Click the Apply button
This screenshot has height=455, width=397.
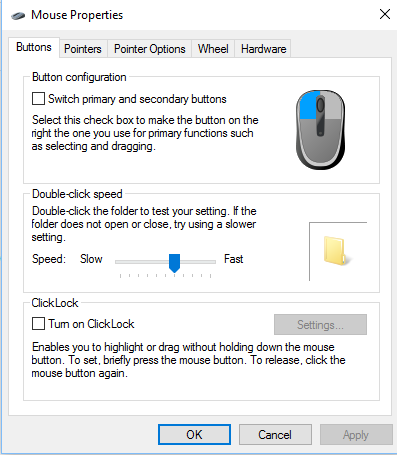click(x=356, y=434)
